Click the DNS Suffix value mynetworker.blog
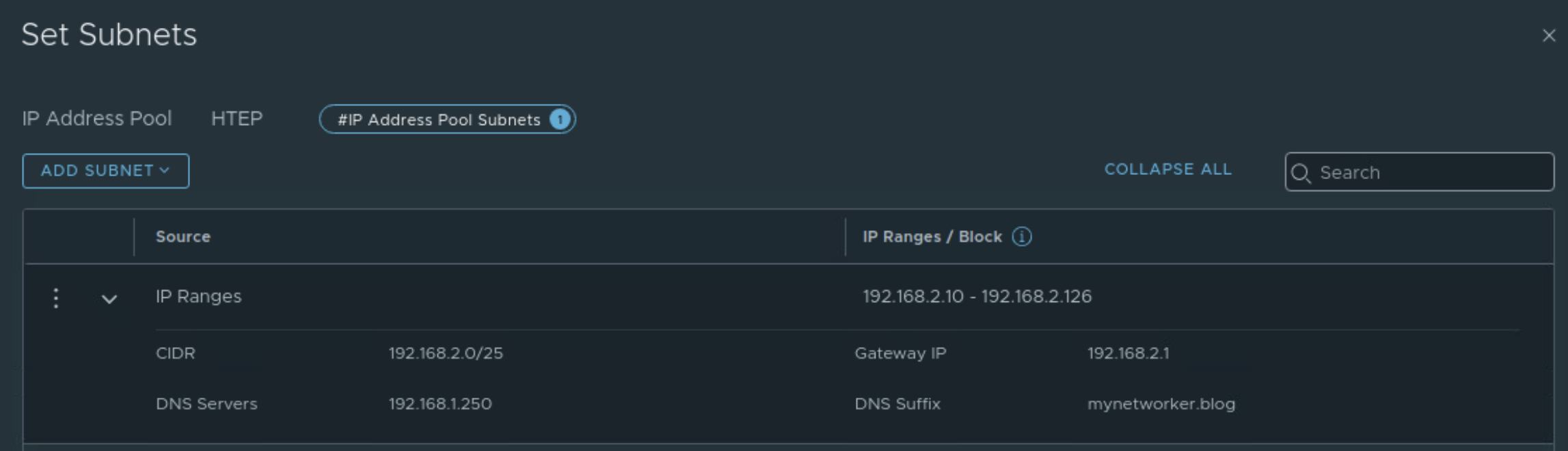 [x=1161, y=404]
